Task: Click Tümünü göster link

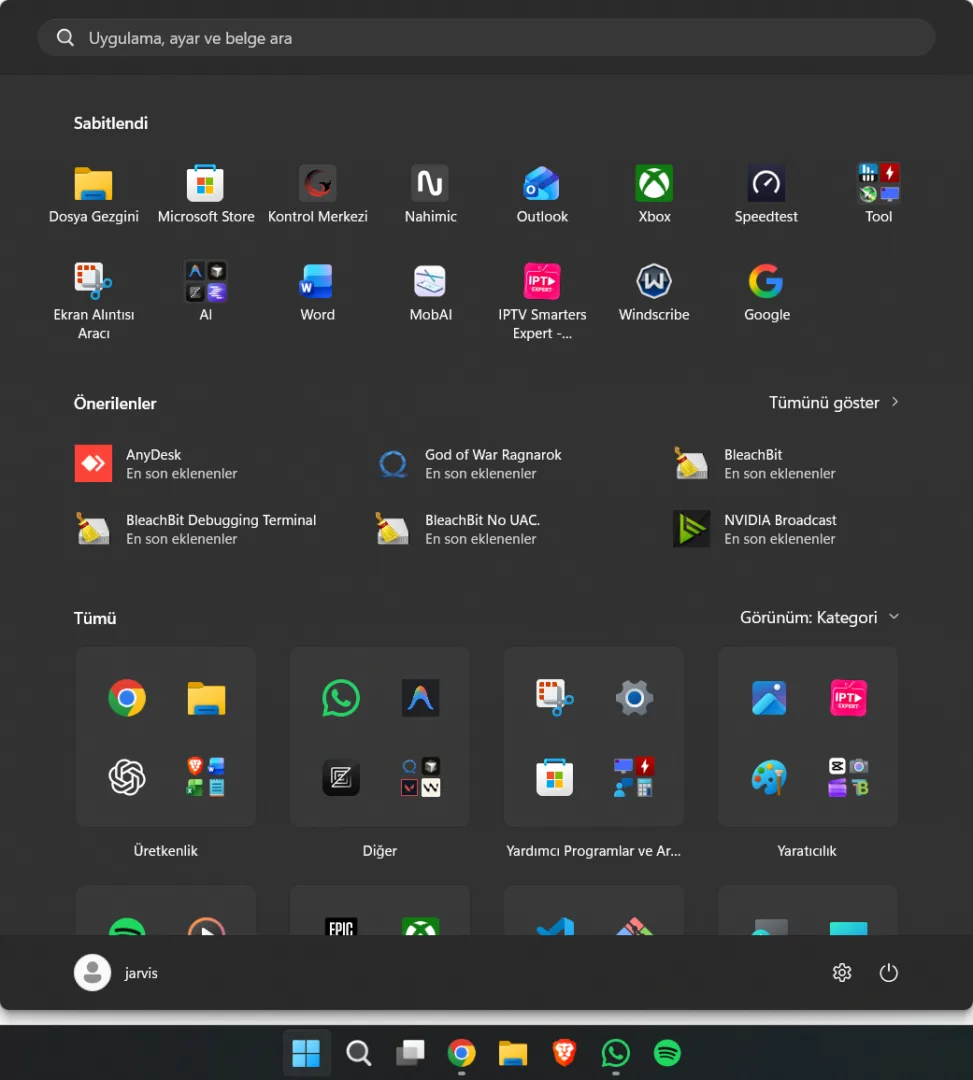Action: point(833,403)
